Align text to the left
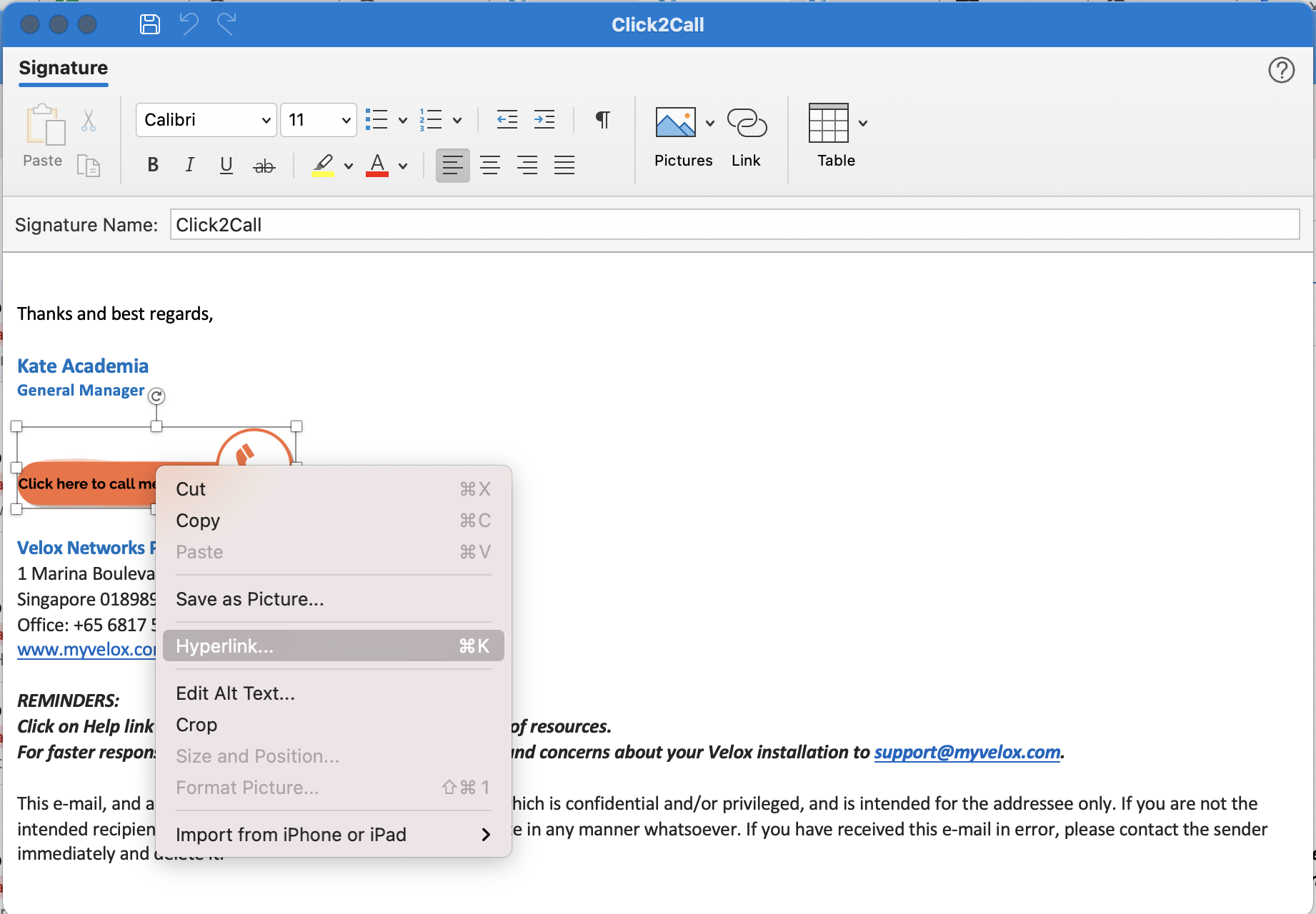 point(453,166)
